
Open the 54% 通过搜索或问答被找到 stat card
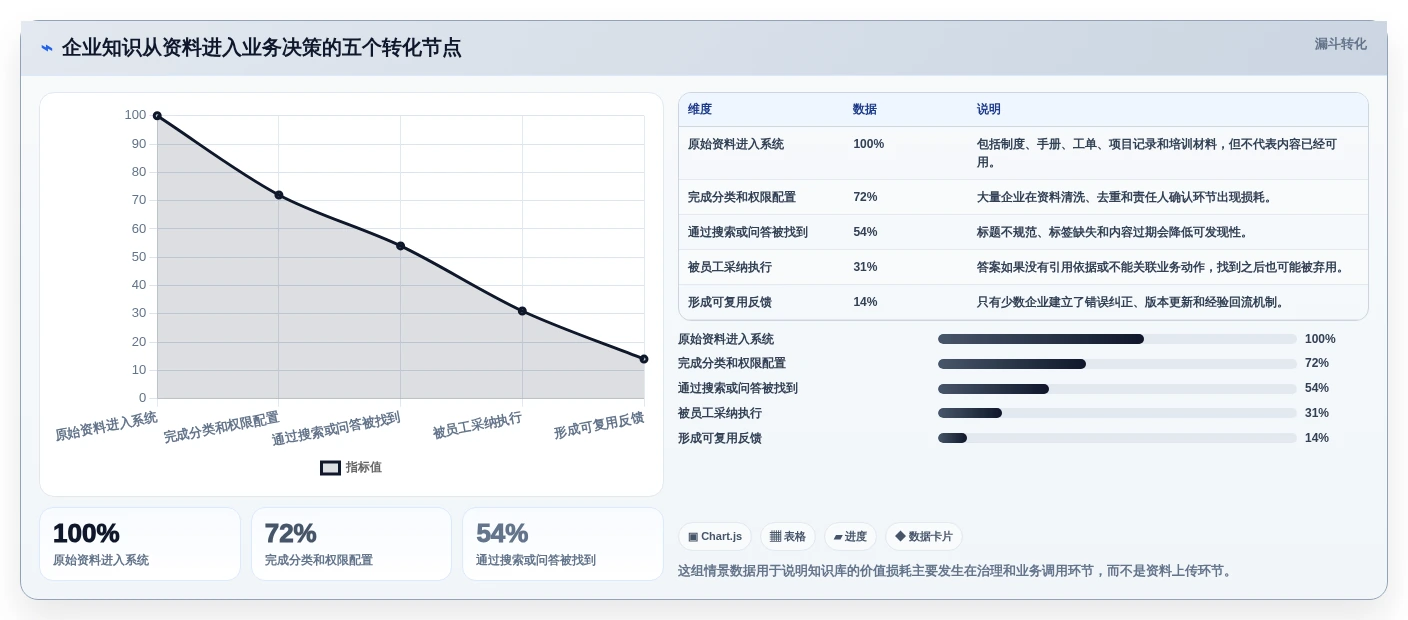(563, 544)
